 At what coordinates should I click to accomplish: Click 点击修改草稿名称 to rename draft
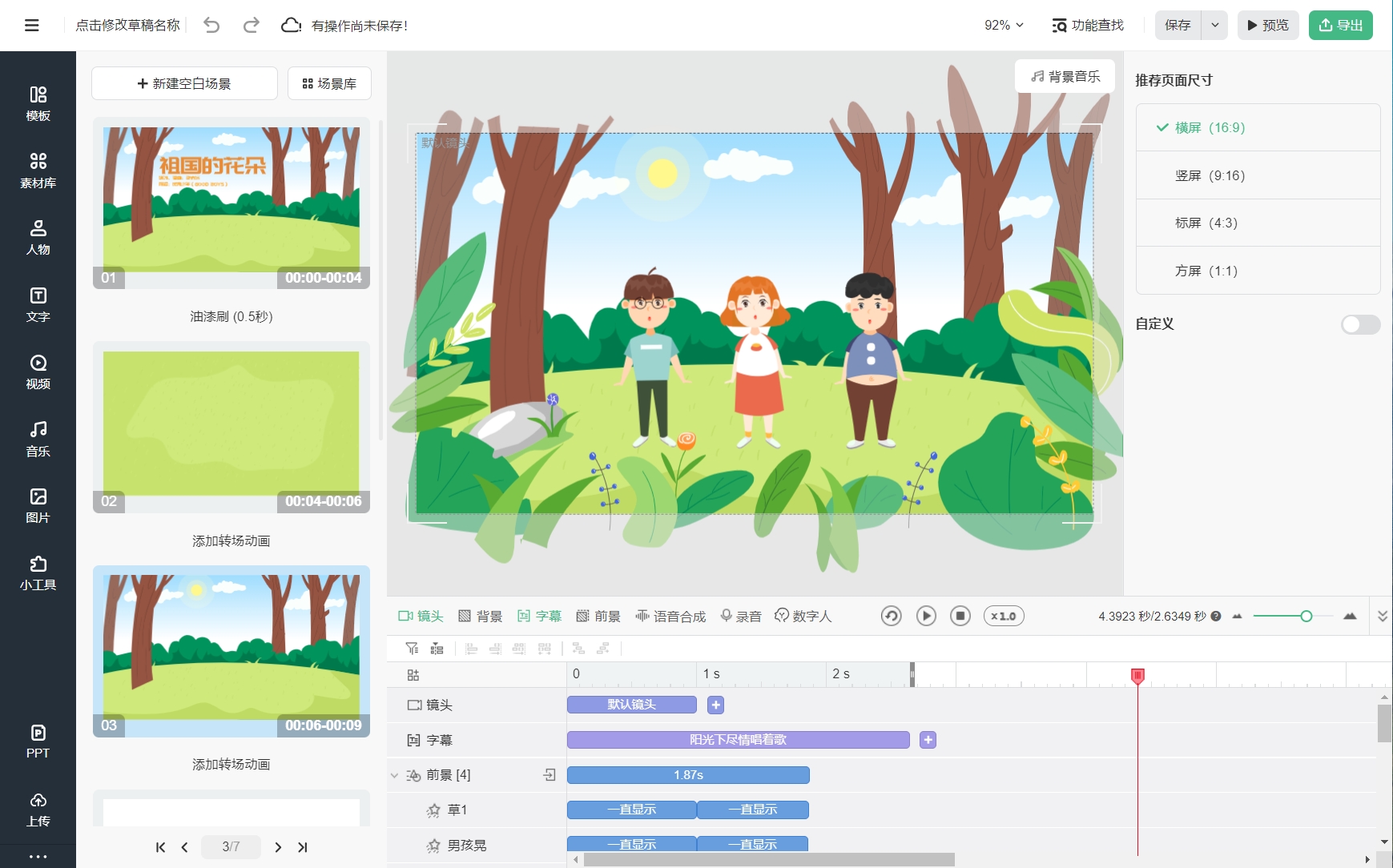127,26
